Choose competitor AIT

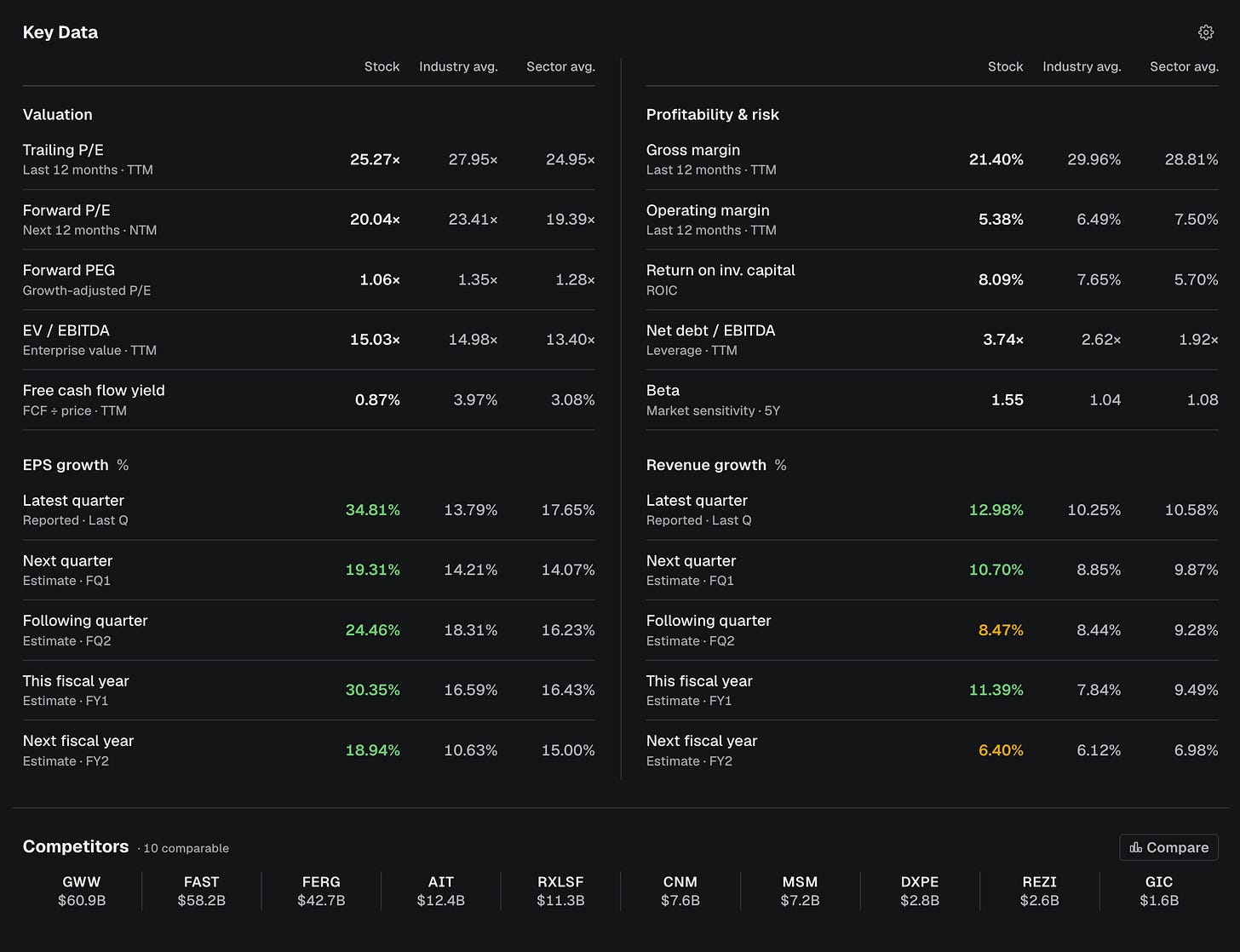[x=441, y=891]
